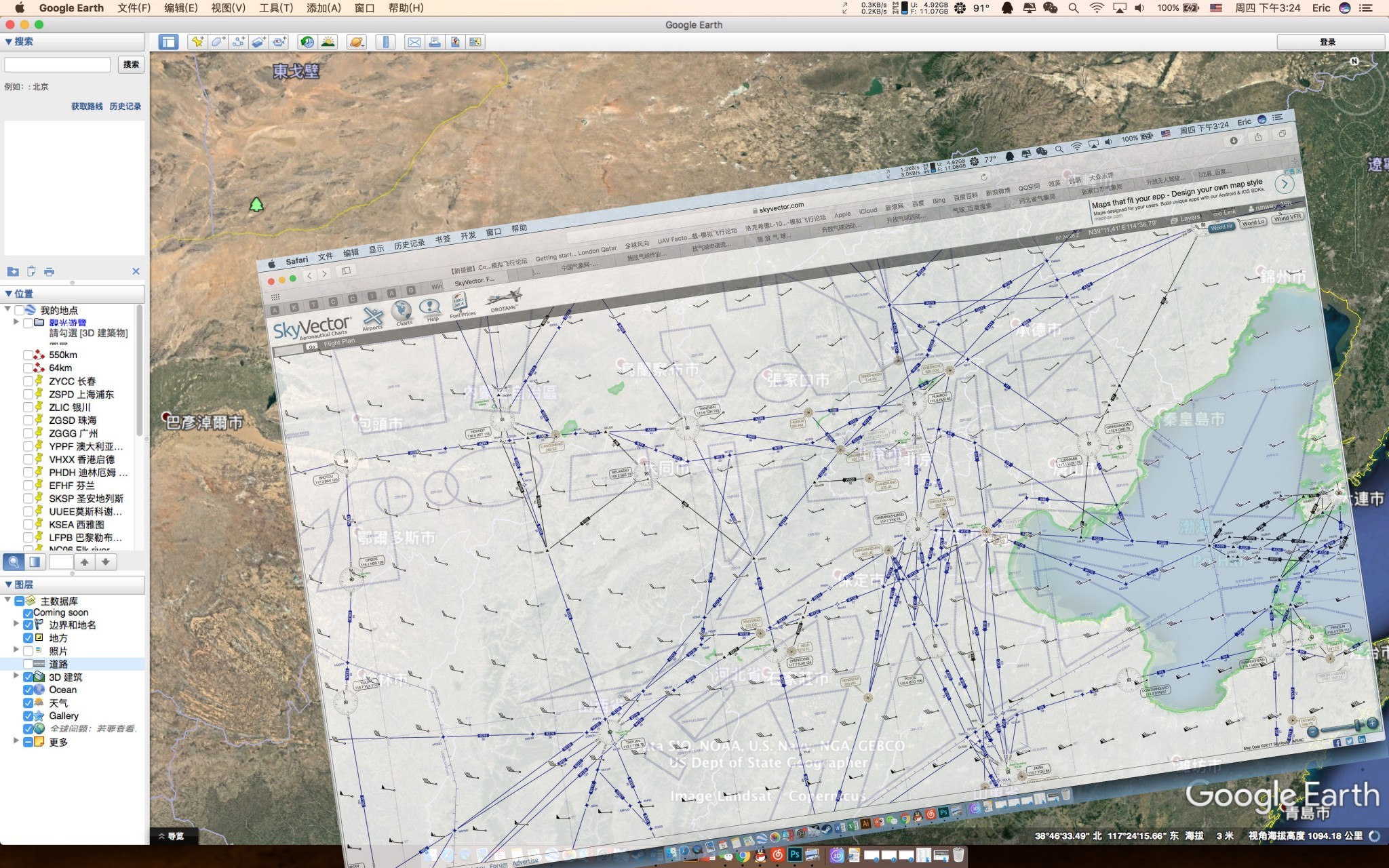Move selected place down with arrow
The height and width of the screenshot is (868, 1389).
106,561
